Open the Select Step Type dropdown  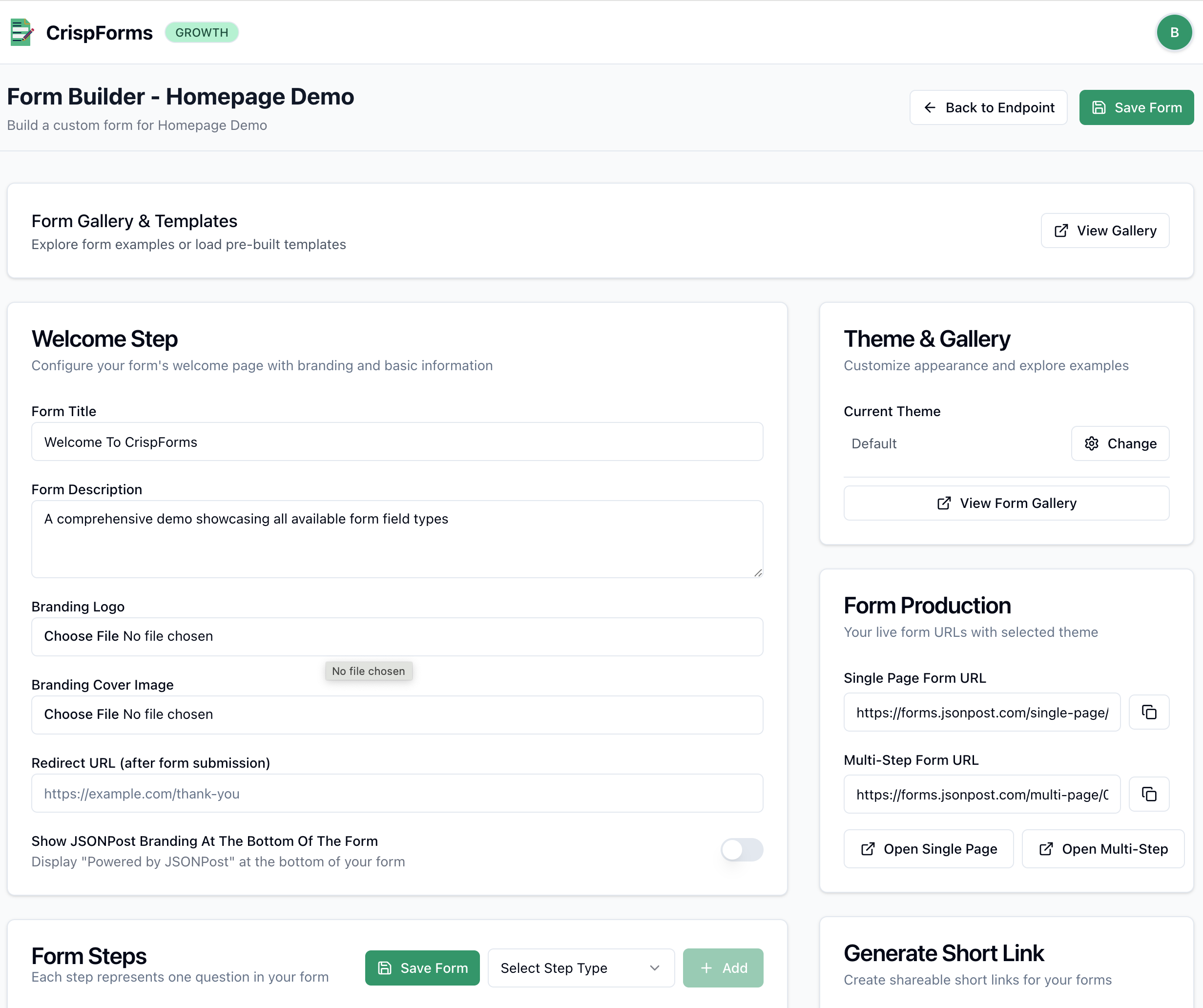point(581,968)
